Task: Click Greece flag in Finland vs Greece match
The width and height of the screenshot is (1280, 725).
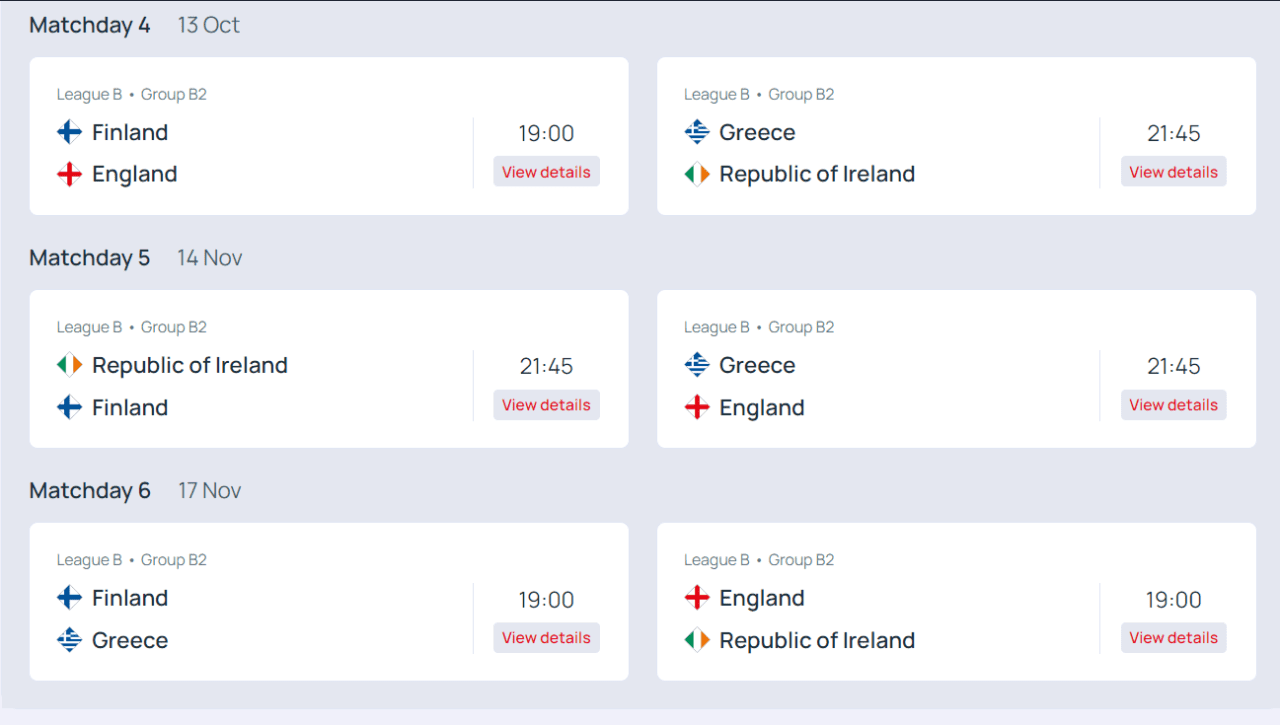Action: coord(69,640)
